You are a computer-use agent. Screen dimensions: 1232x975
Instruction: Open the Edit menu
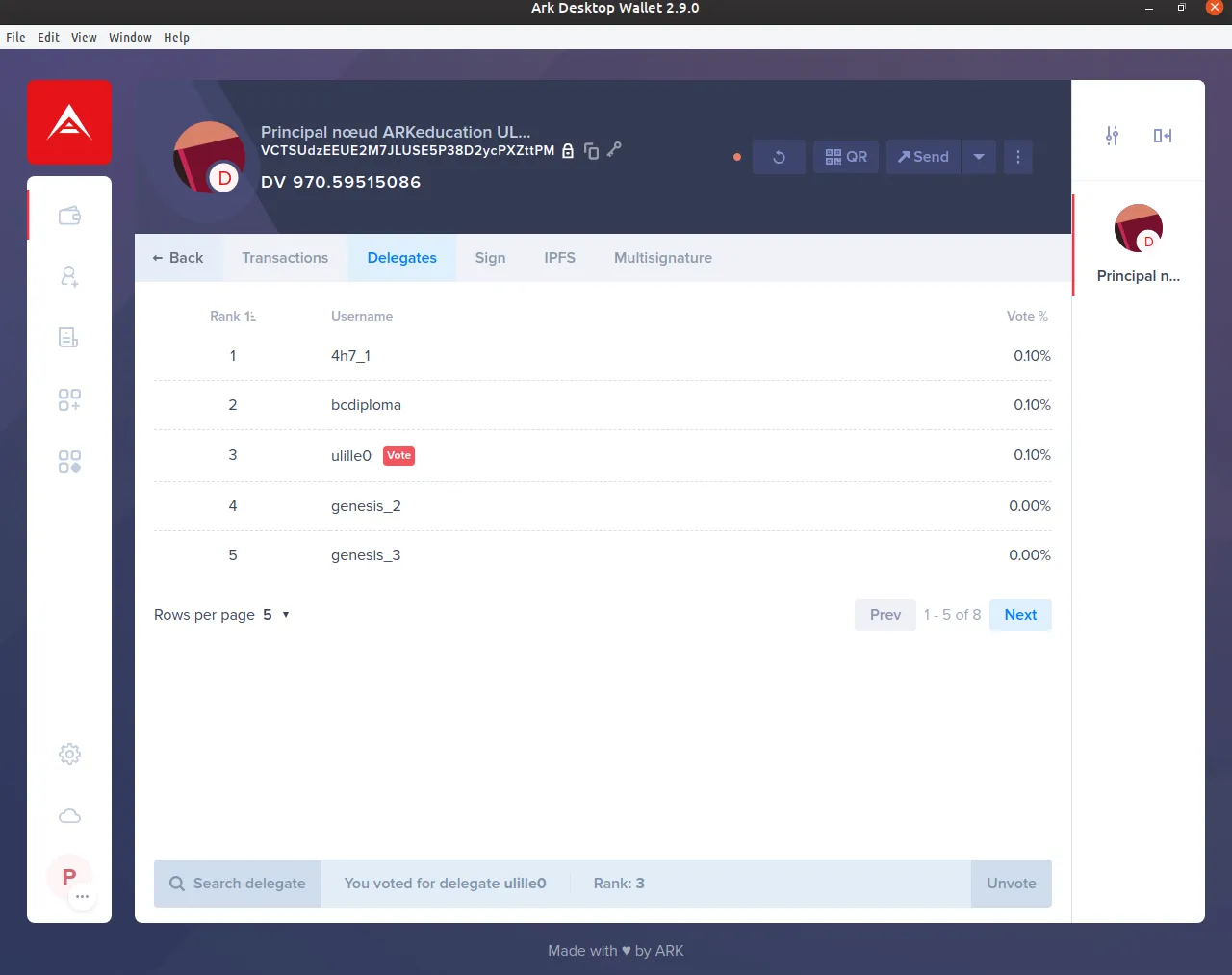tap(48, 38)
